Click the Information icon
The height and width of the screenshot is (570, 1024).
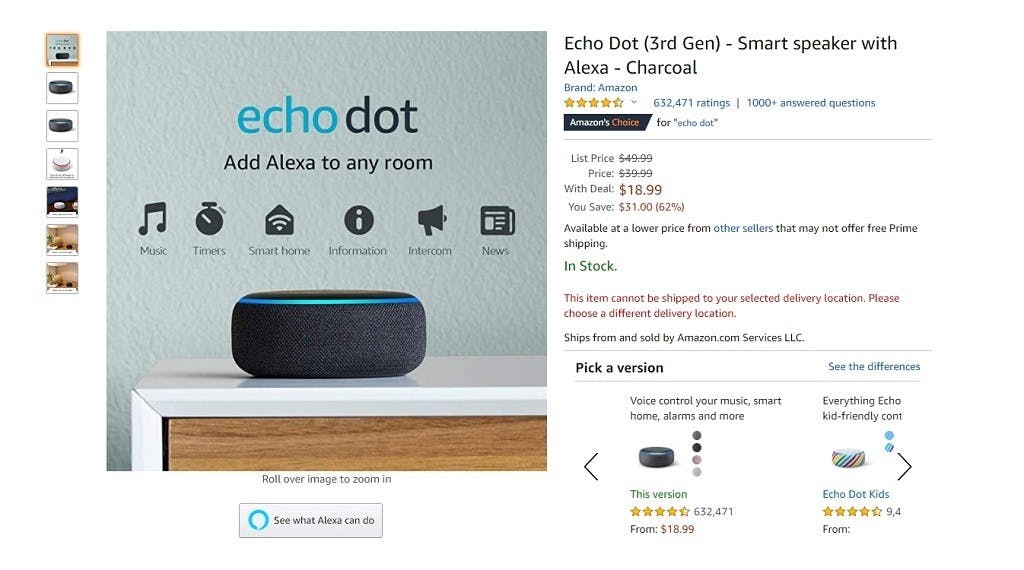coord(359,220)
